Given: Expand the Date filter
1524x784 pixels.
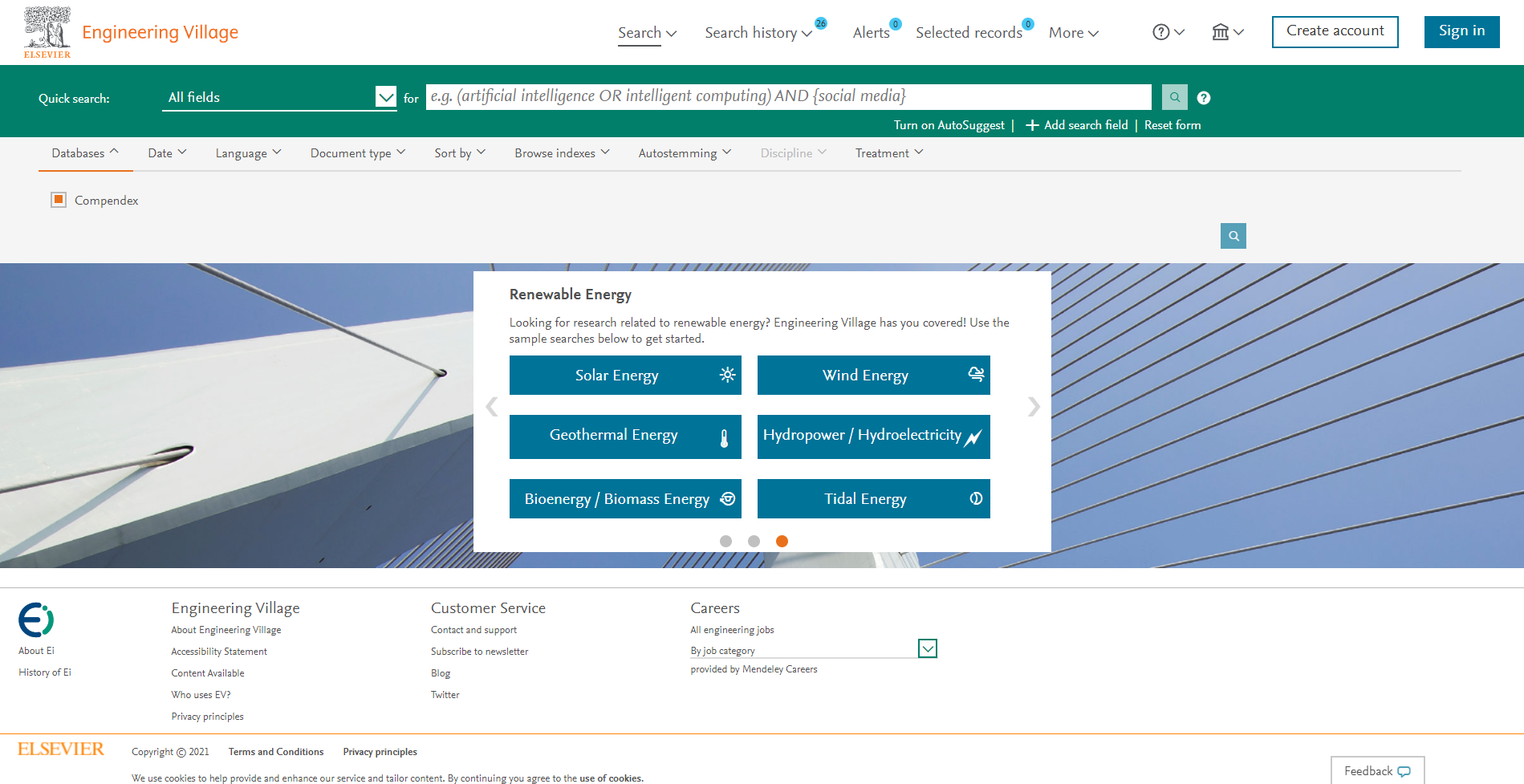Looking at the screenshot, I should tap(167, 153).
